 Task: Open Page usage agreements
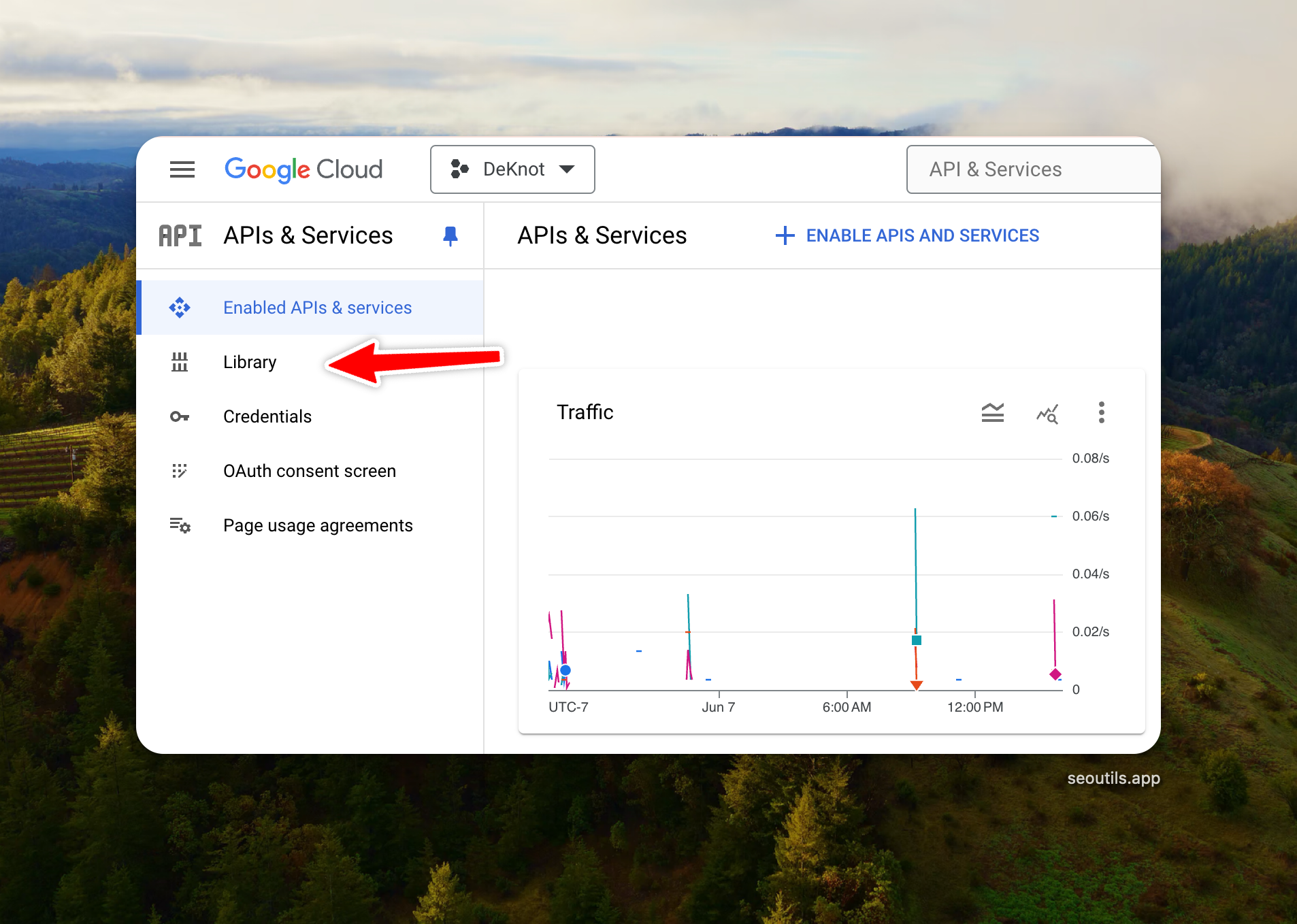(x=318, y=525)
